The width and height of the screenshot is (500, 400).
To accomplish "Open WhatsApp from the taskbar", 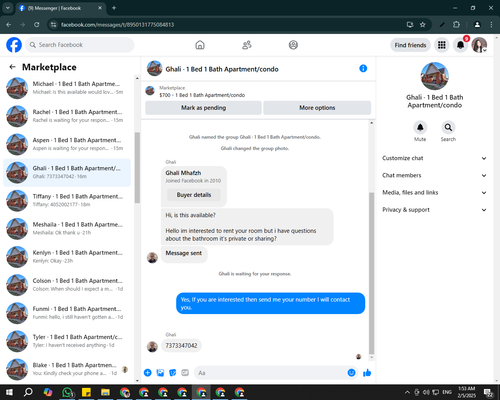I will point(67,392).
